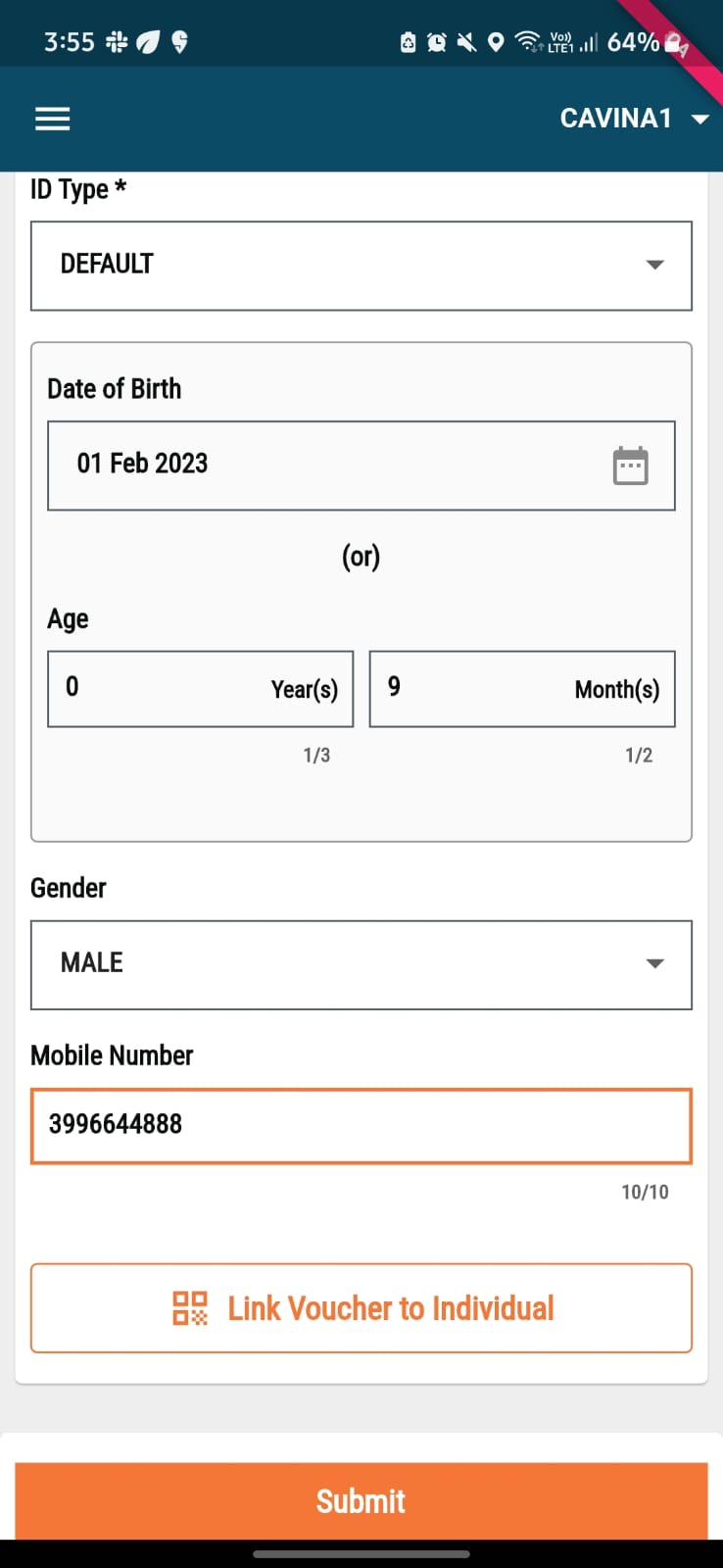The image size is (723, 1568).
Task: Tap the battery percentage indicator
Action: [x=633, y=42]
